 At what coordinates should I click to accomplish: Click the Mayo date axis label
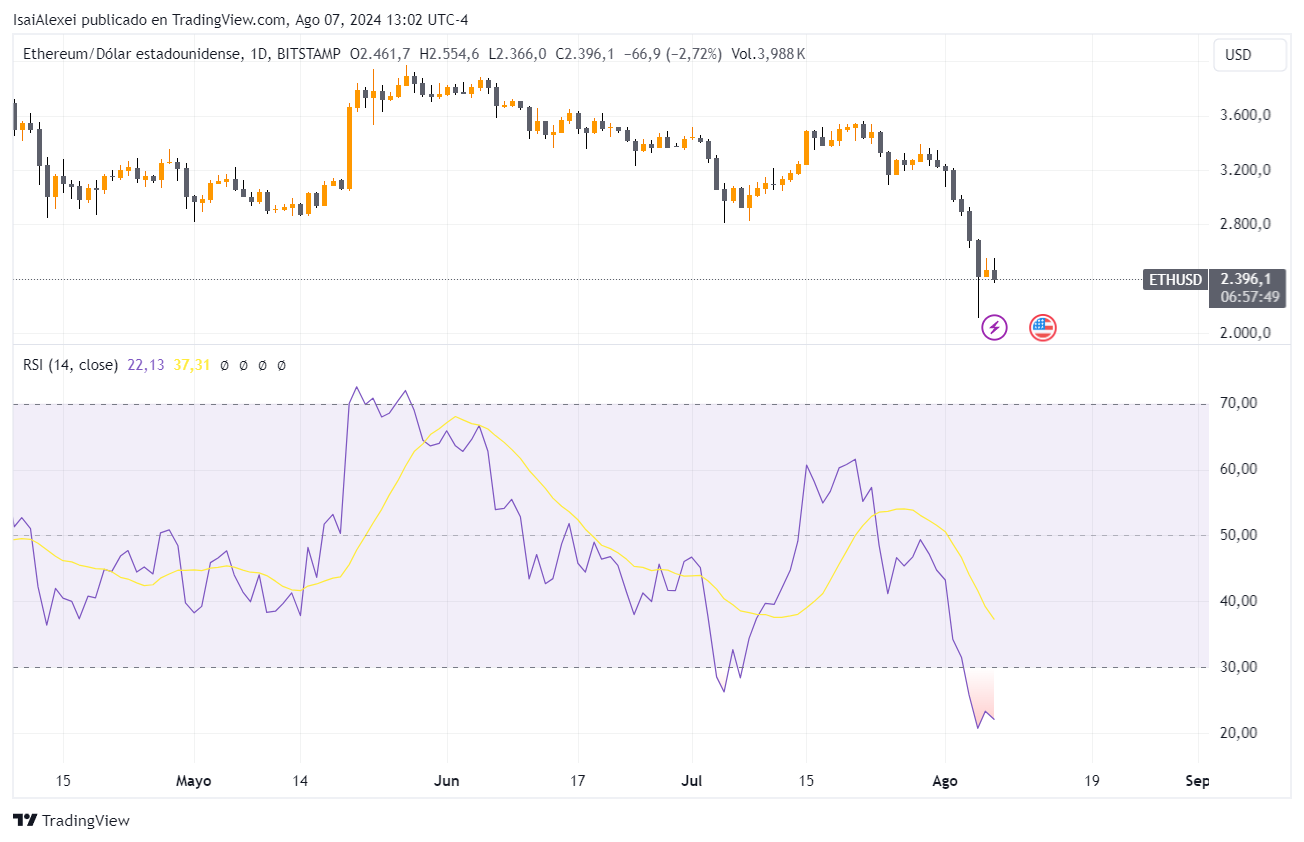193,781
